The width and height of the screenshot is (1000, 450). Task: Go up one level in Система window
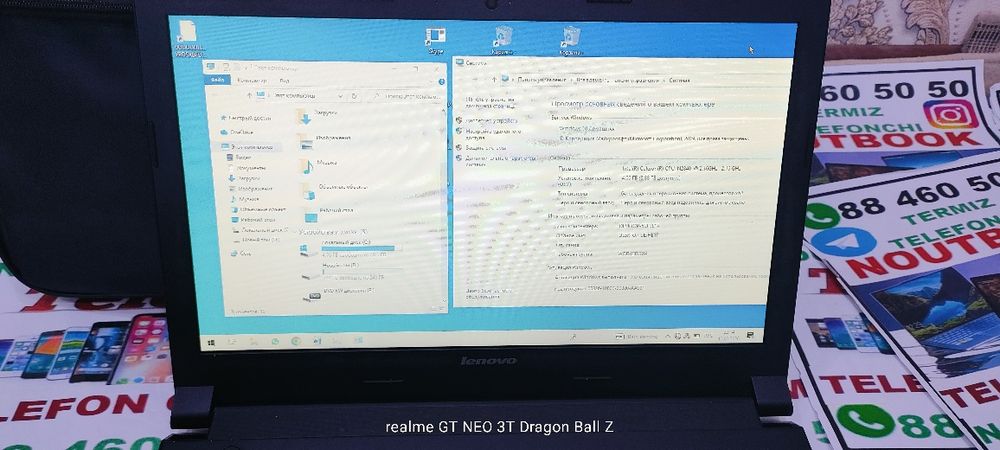click(x=494, y=80)
